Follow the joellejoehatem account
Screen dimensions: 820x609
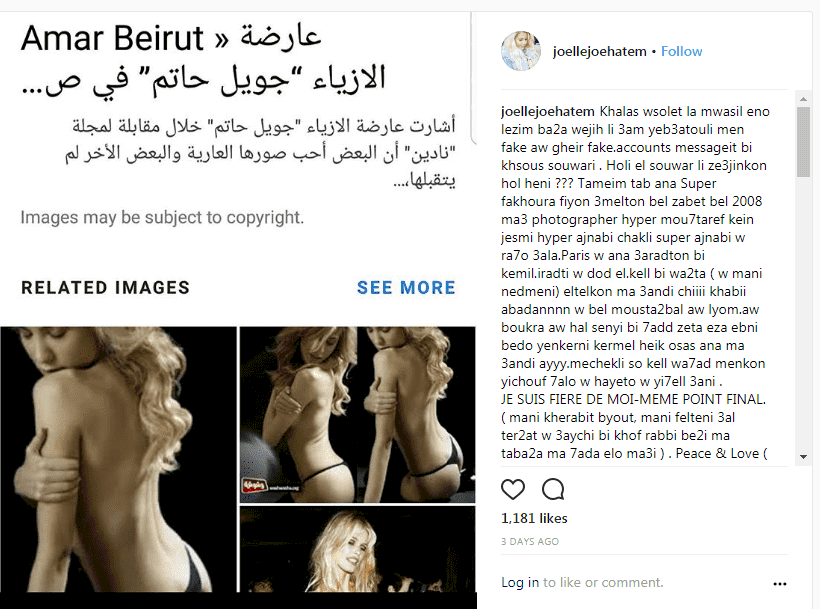[681, 51]
